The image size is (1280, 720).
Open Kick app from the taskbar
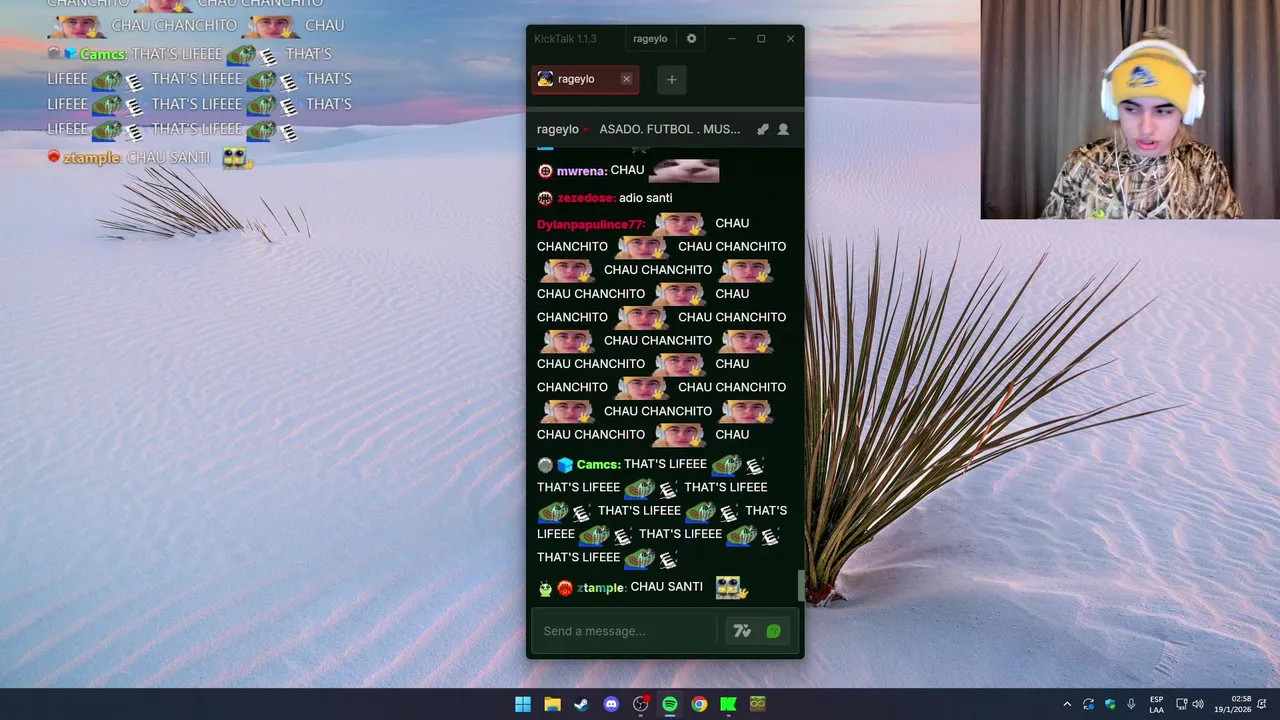tap(728, 704)
